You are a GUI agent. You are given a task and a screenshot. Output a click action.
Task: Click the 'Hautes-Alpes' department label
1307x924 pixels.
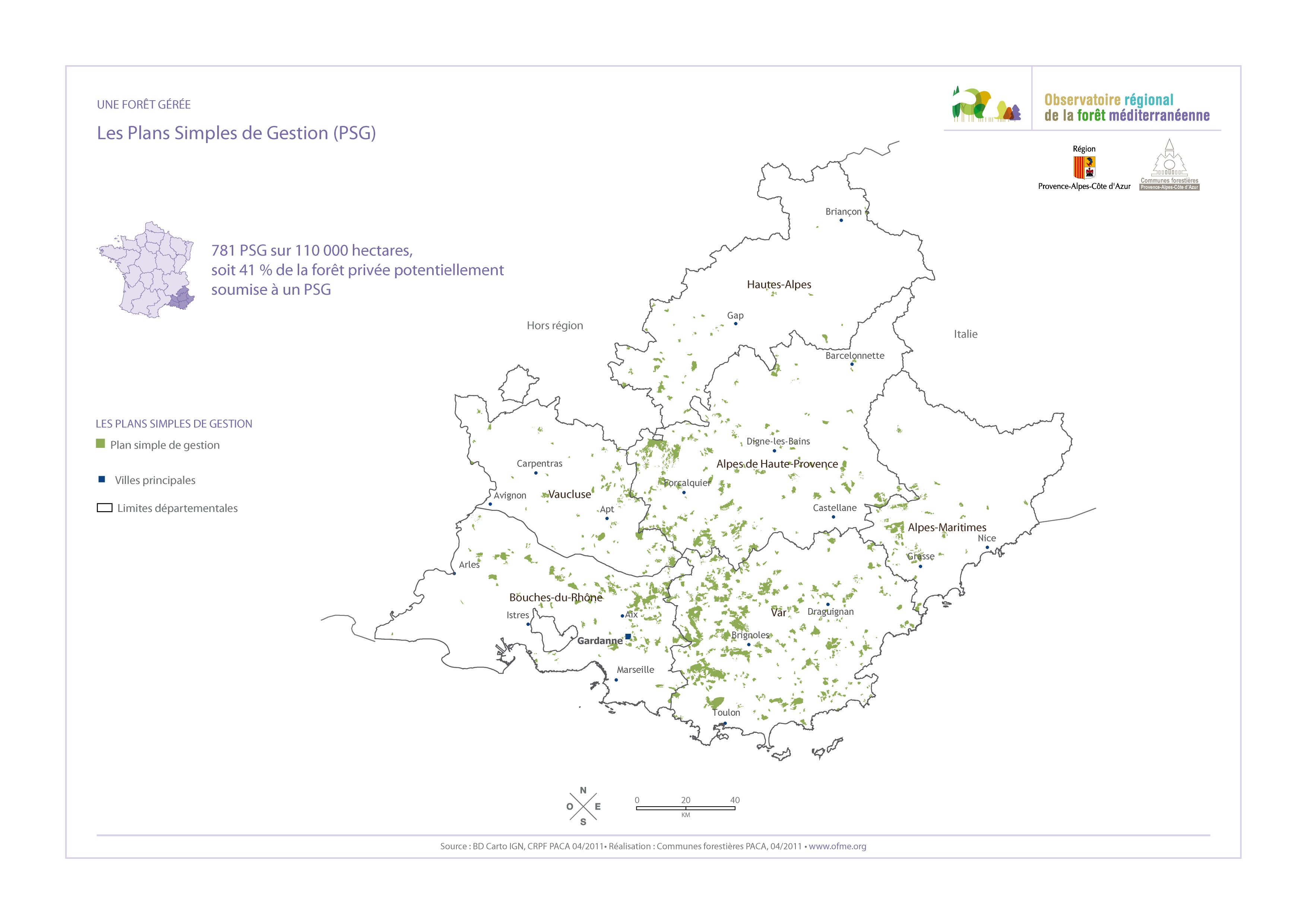[779, 284]
